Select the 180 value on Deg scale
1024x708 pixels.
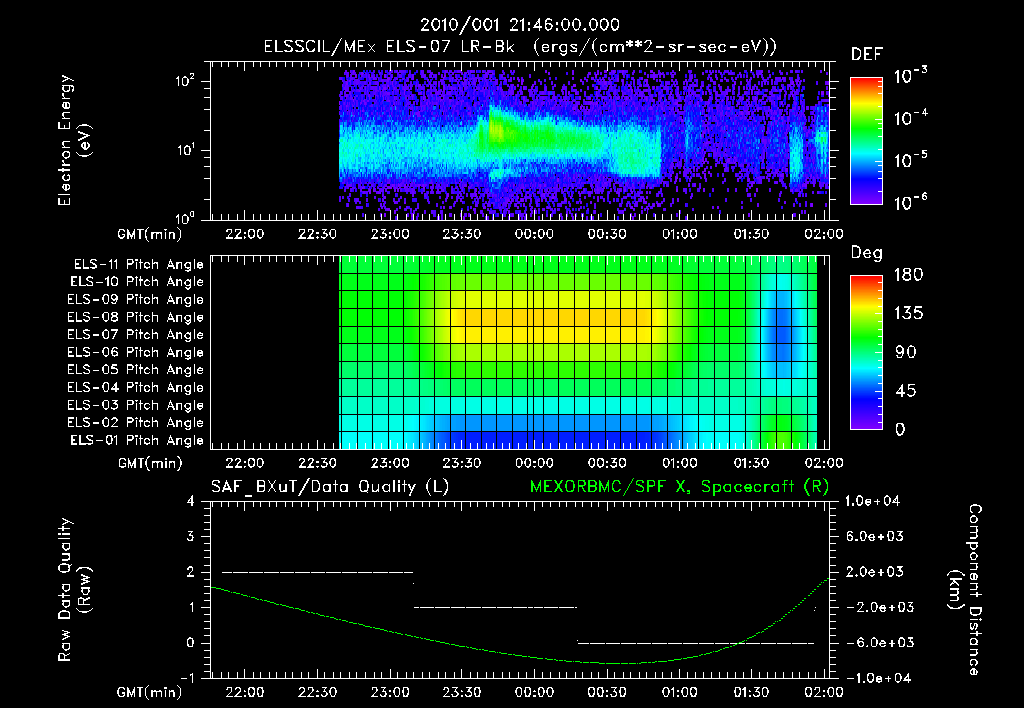click(x=908, y=274)
